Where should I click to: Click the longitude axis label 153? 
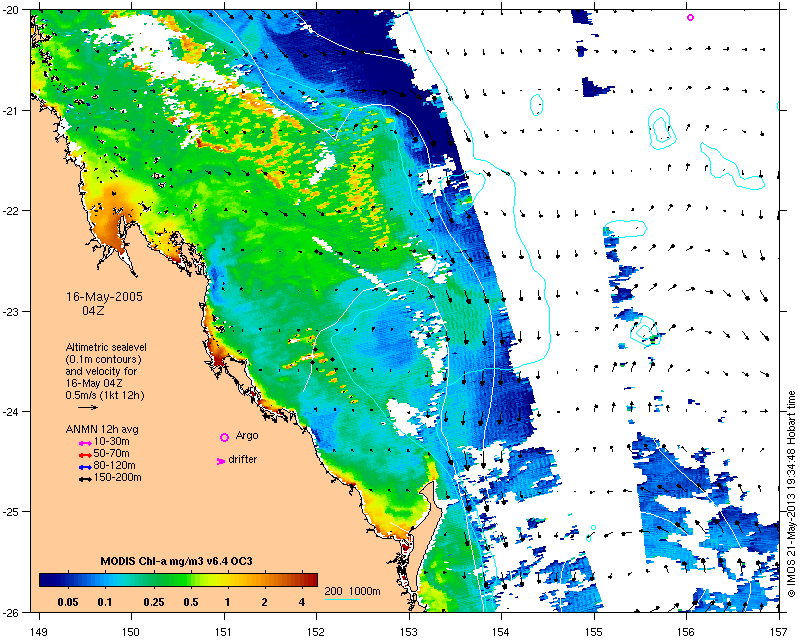coord(409,632)
